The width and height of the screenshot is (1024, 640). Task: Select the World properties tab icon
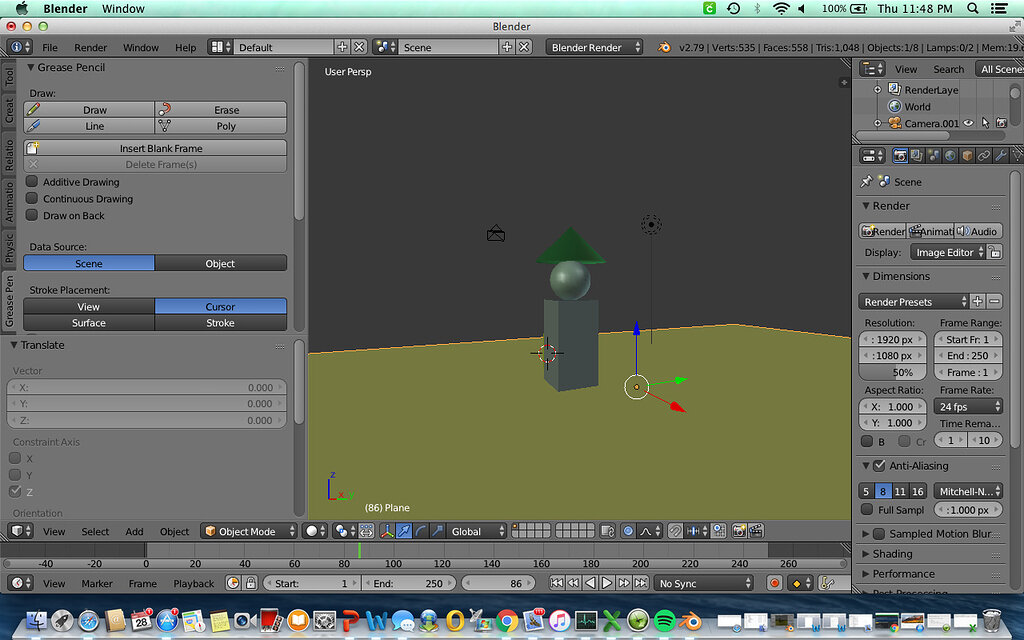(950, 155)
